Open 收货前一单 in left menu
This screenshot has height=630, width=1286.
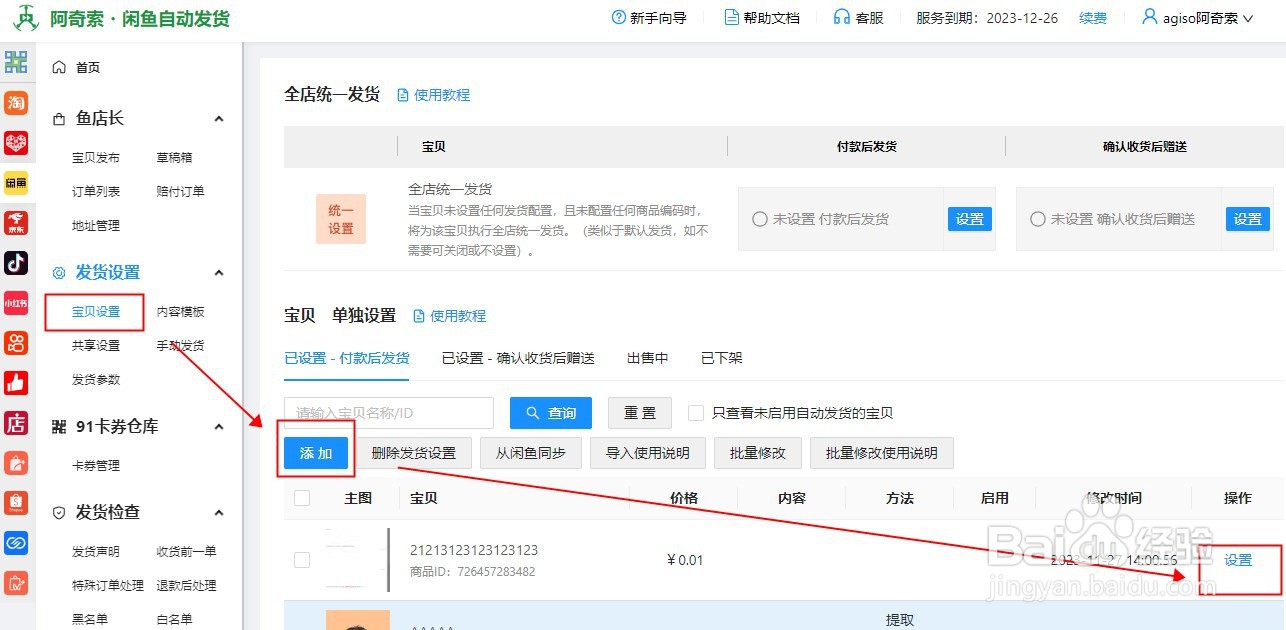click(186, 552)
